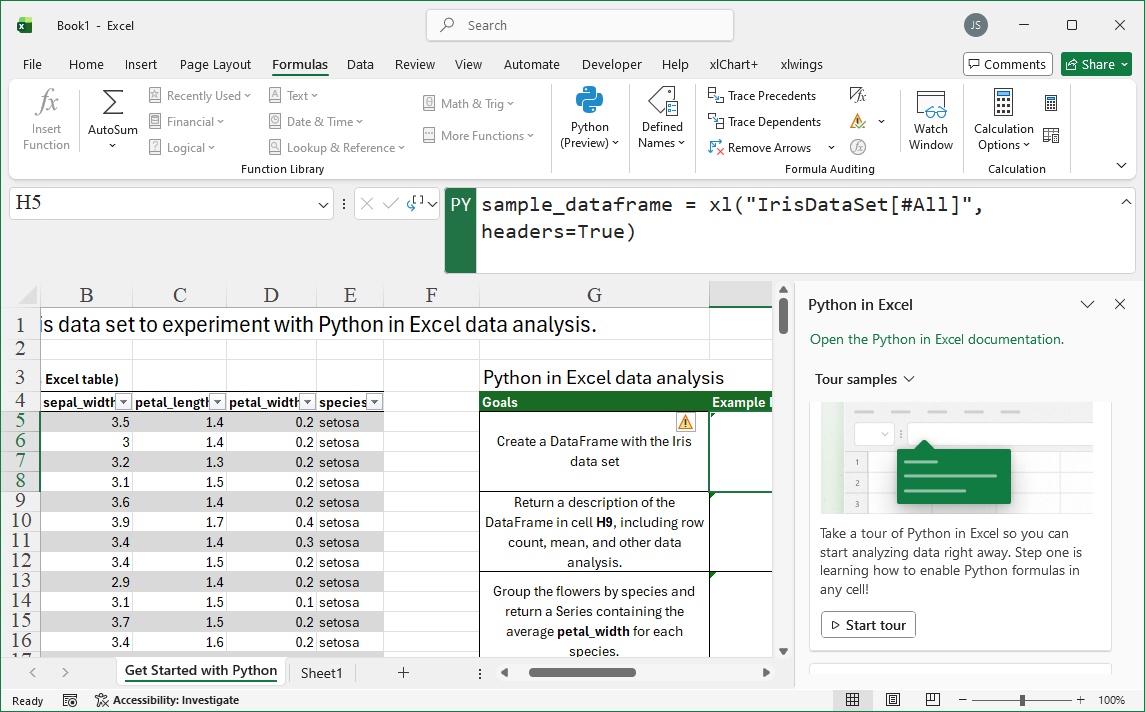Click the Comments button
This screenshot has height=712, width=1145.
(1007, 64)
